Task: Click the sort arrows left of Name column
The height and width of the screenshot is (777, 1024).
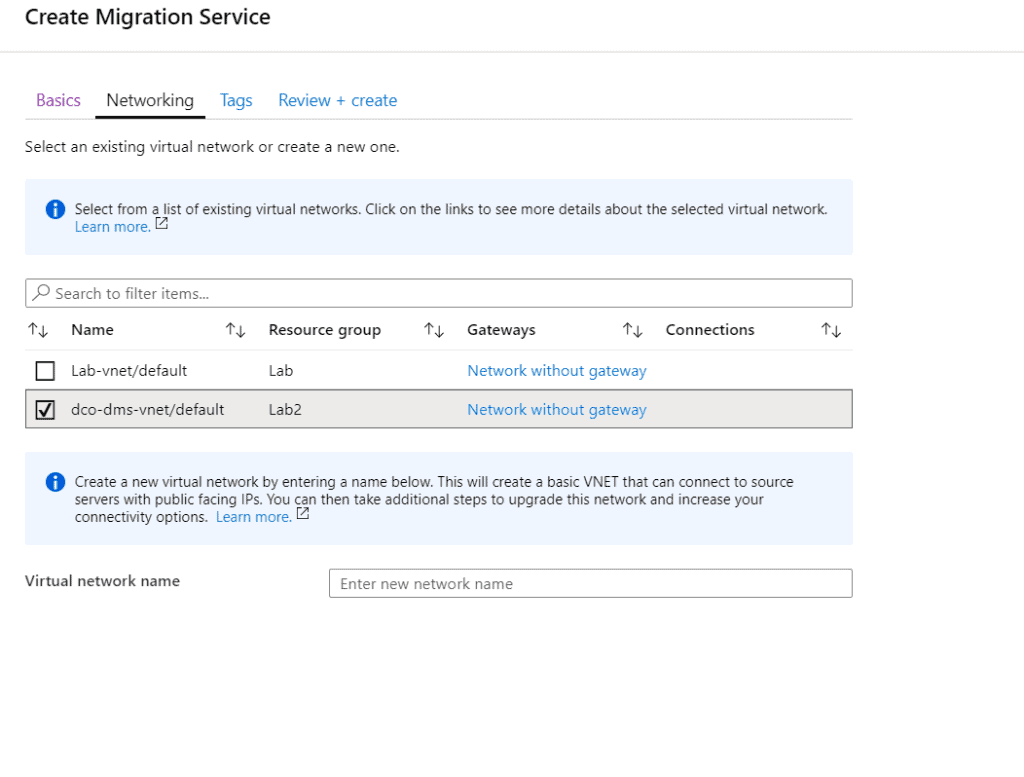Action: [x=38, y=330]
